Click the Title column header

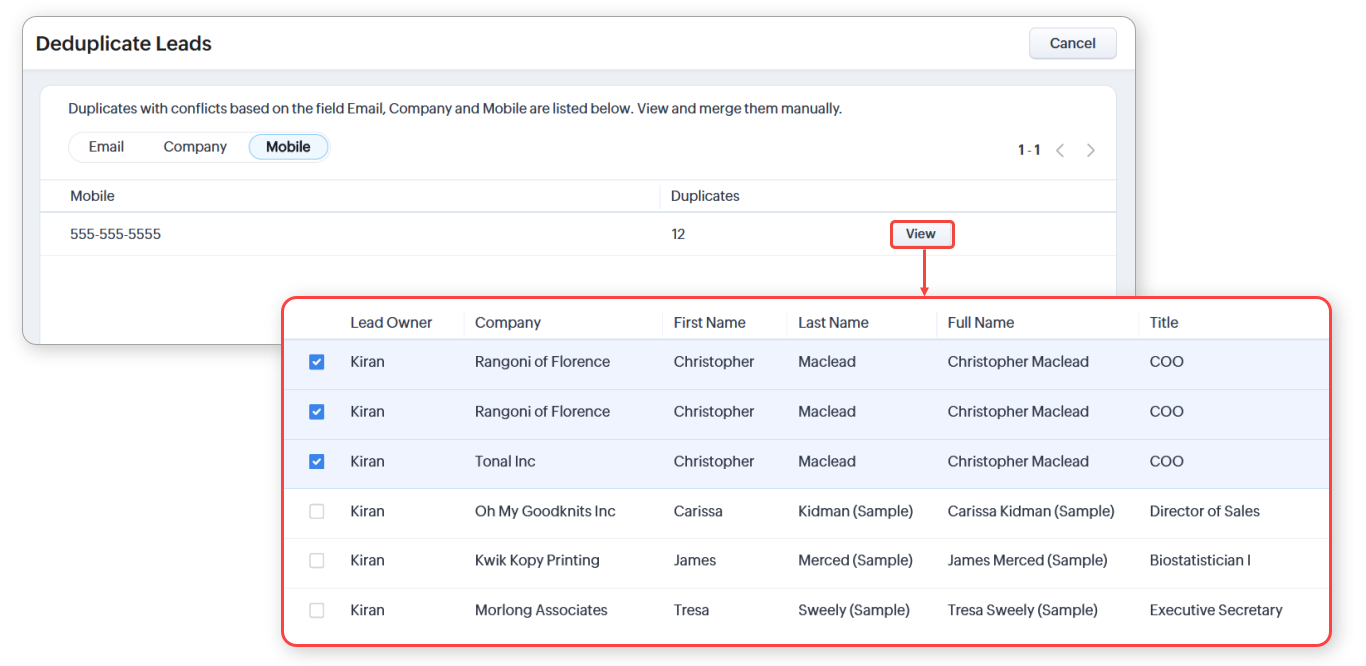point(1164,322)
